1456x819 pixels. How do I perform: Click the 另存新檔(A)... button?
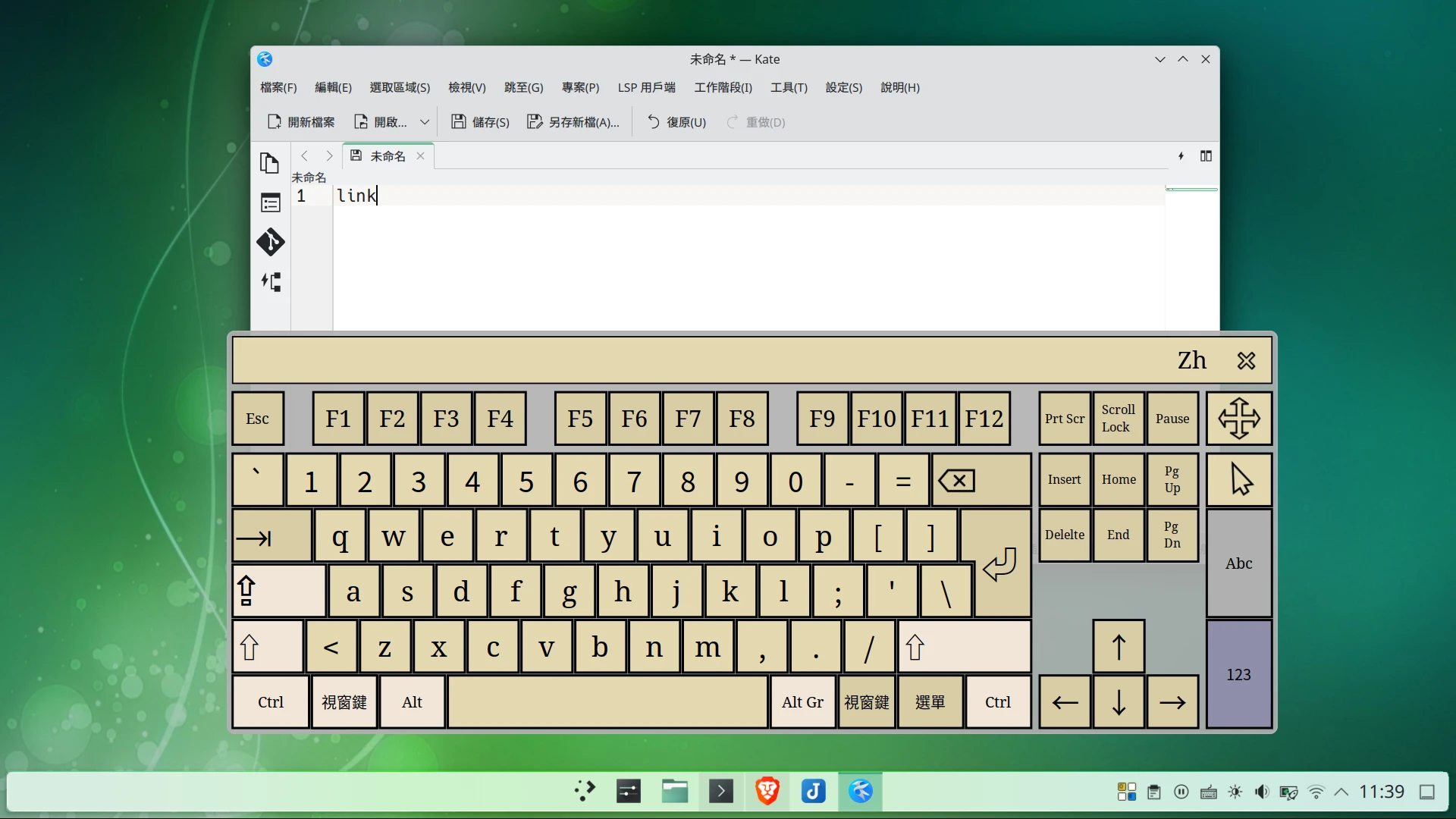coord(573,122)
